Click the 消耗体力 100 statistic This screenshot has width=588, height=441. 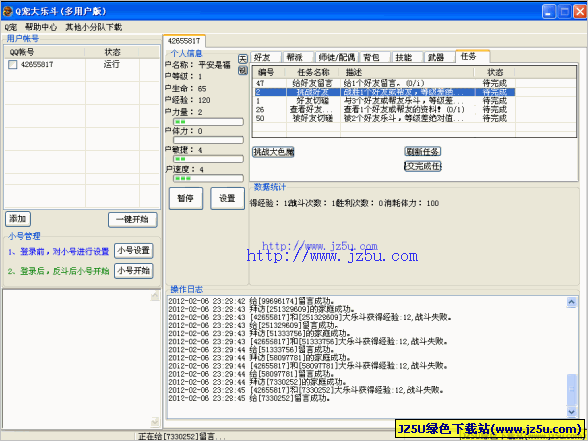[411, 203]
